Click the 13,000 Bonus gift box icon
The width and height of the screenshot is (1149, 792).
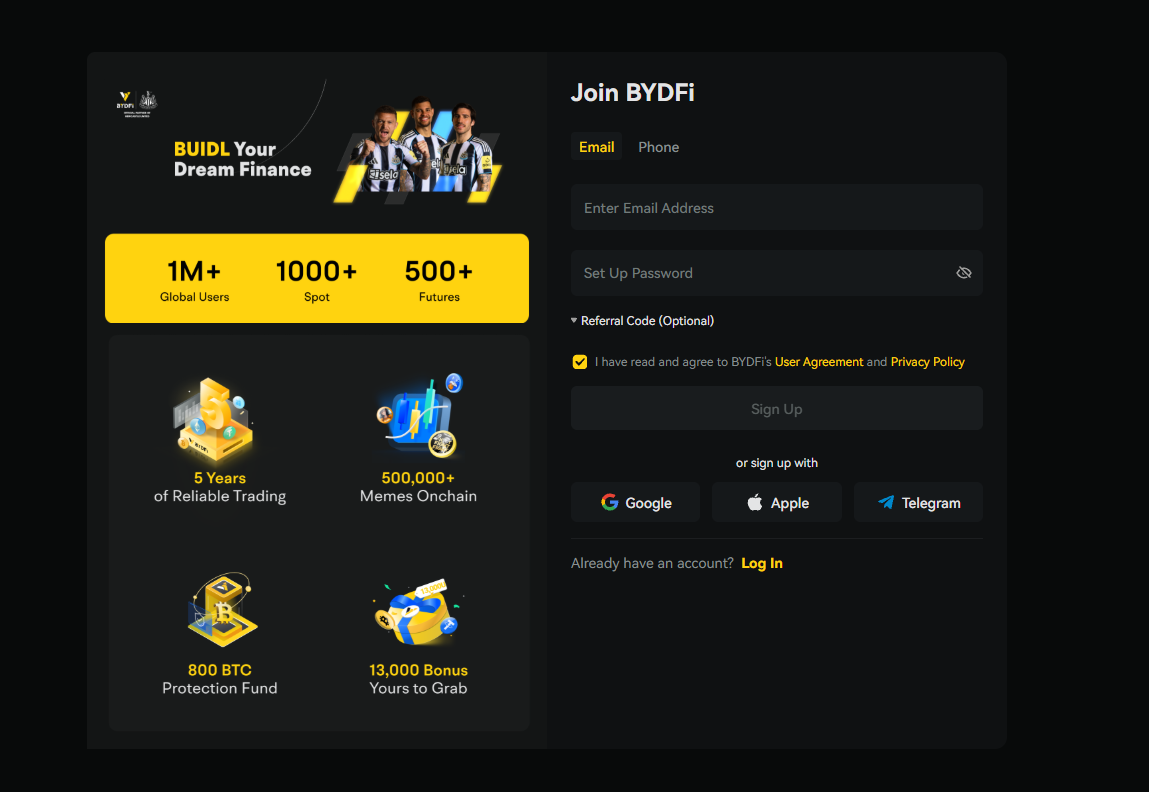(417, 612)
